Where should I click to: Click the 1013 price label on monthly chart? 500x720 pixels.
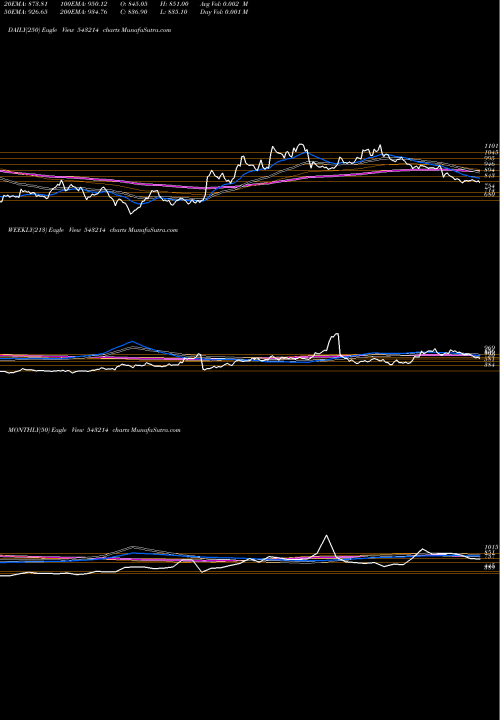tap(491, 547)
